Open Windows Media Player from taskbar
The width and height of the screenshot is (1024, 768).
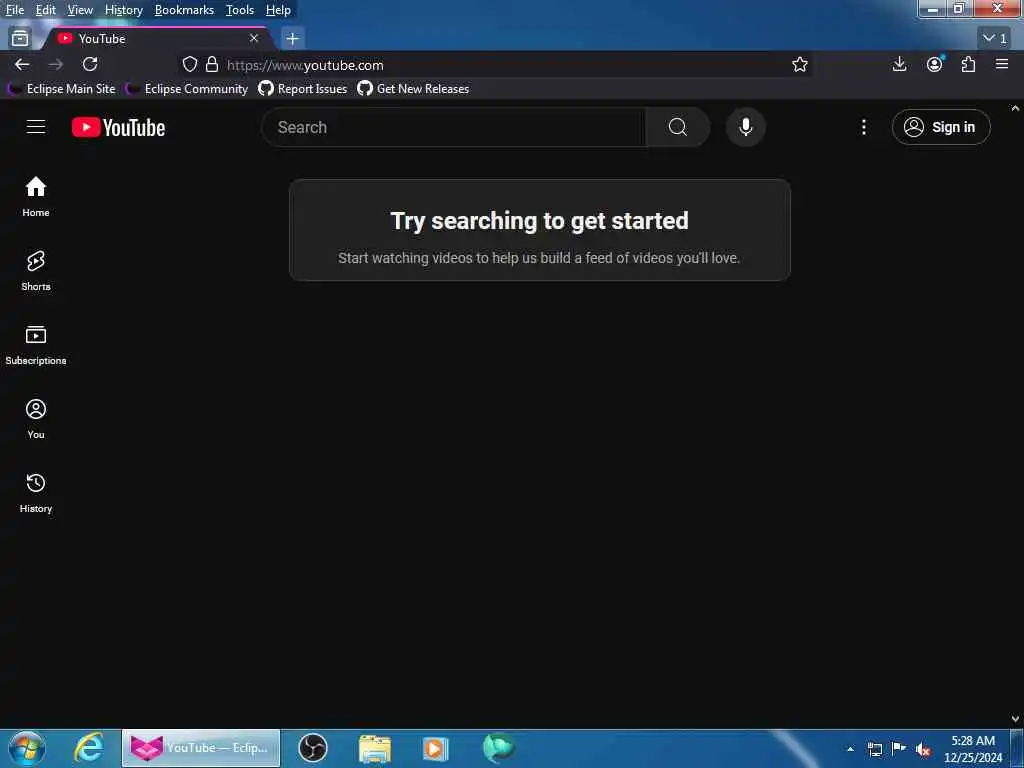(436, 748)
